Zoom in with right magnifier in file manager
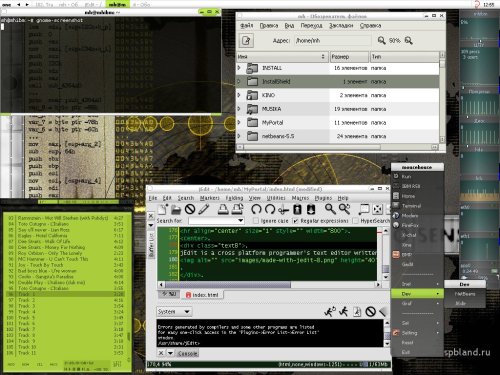The width and height of the screenshot is (500, 375). click(409, 40)
